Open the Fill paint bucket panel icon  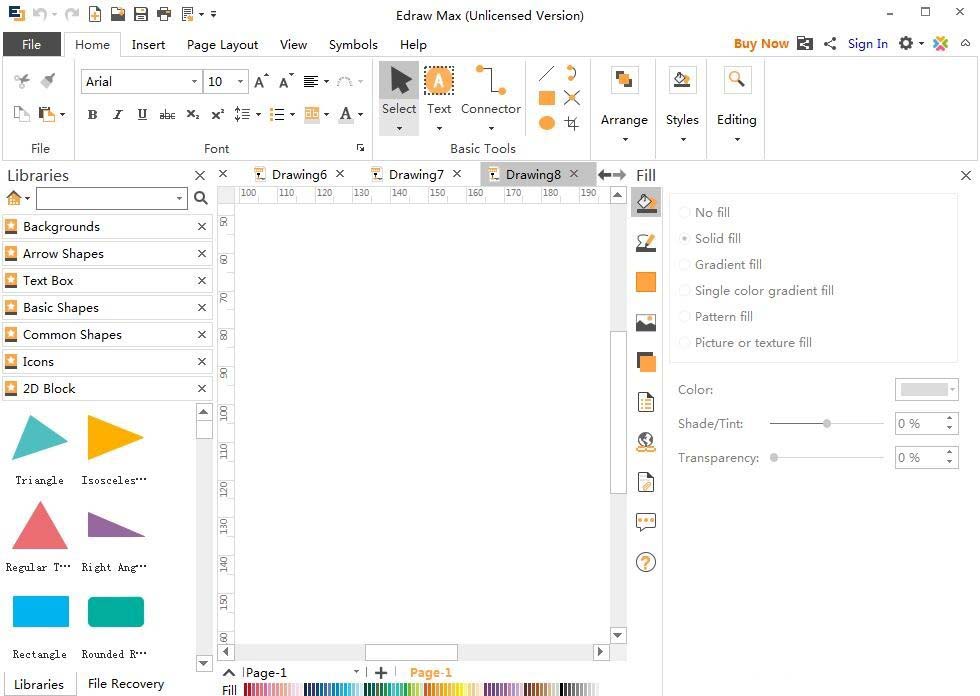pyautogui.click(x=646, y=202)
